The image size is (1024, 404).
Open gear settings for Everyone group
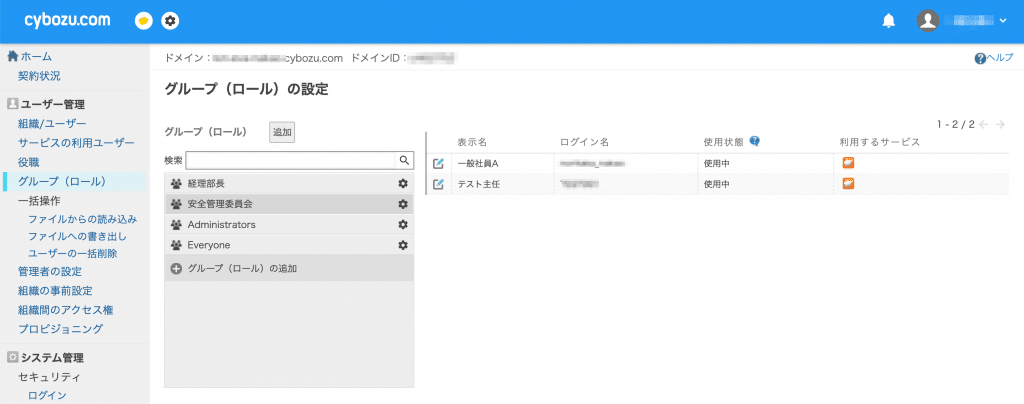pyautogui.click(x=403, y=245)
